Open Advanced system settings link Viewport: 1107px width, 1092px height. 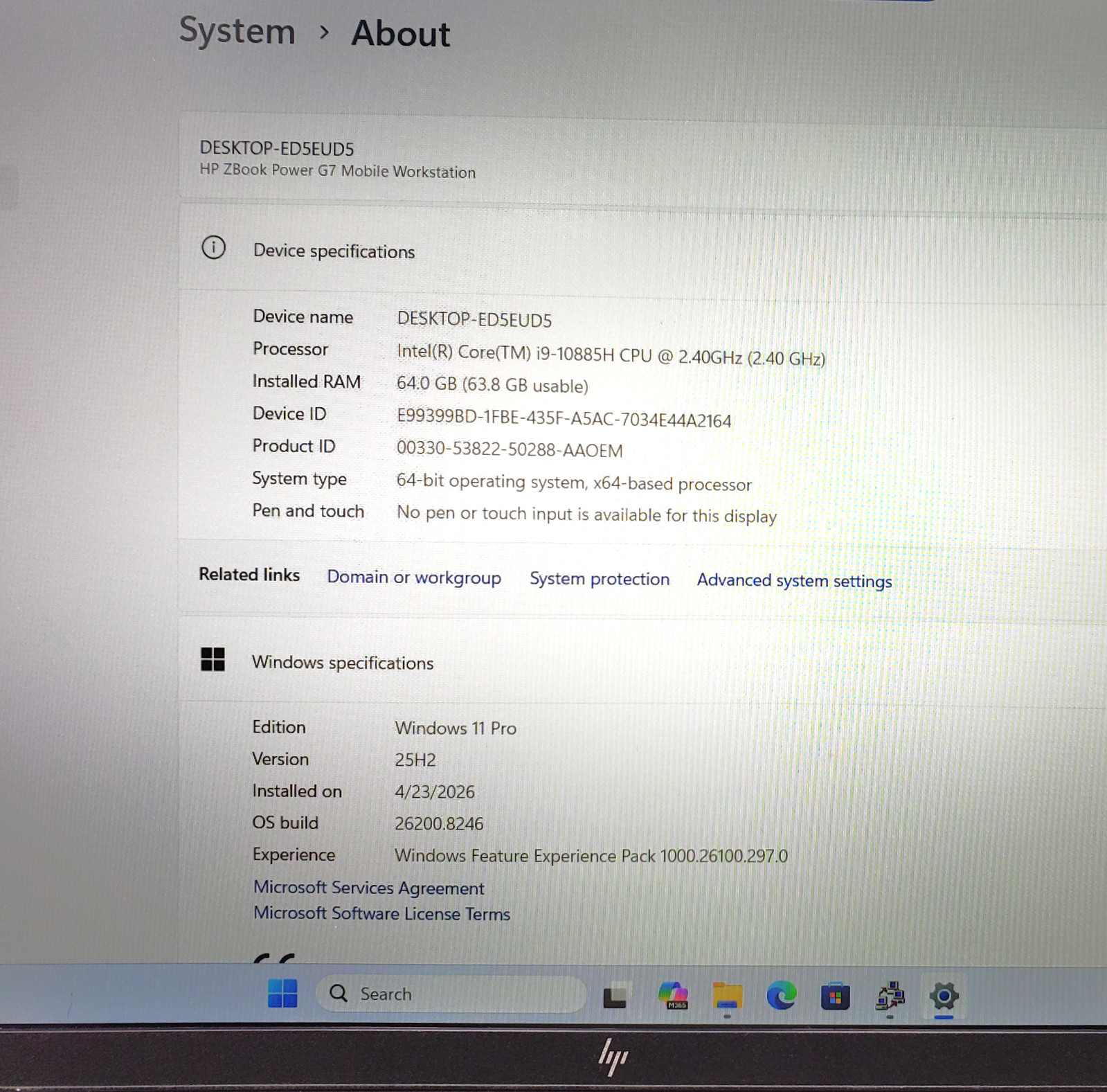pos(794,581)
